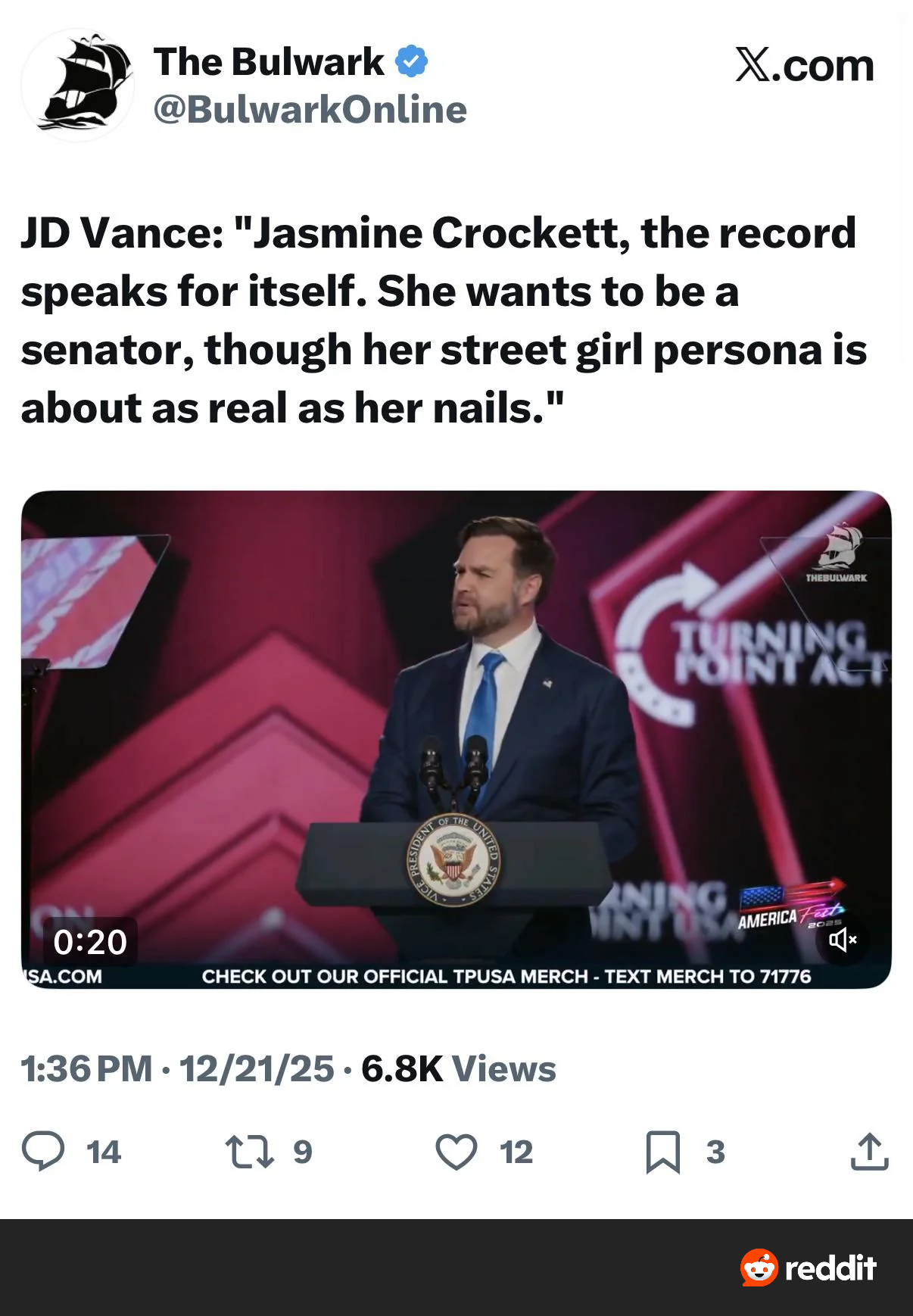Click the 1:36 PM post timestamp
Viewport: 913px width, 1316px height.
pos(86,1069)
